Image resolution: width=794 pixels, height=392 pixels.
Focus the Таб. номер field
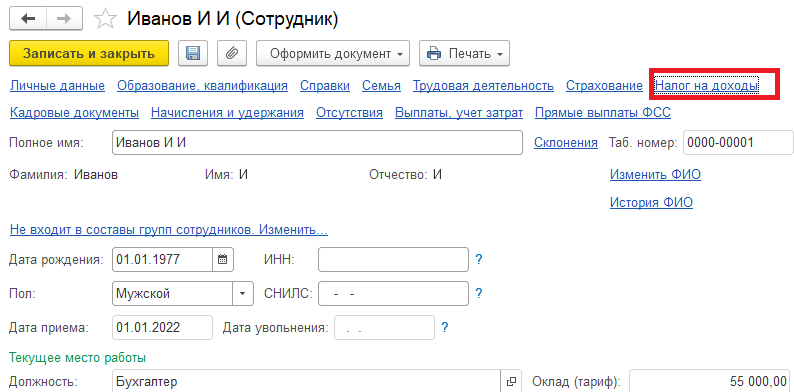pos(738,143)
